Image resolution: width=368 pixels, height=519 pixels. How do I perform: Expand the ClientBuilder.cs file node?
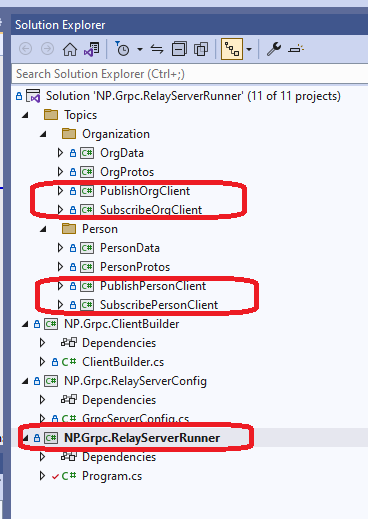[x=42, y=362]
